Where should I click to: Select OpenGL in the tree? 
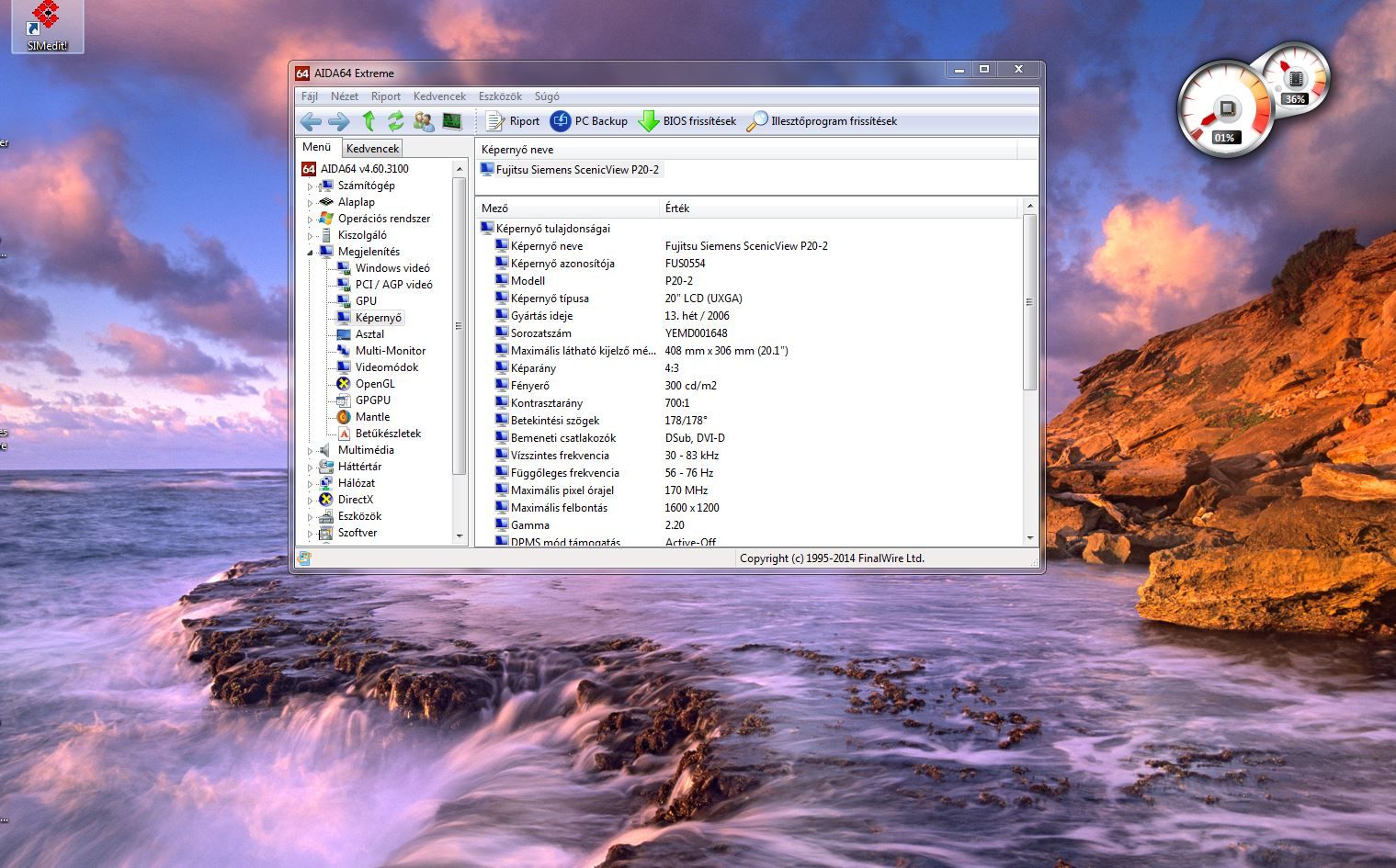(375, 384)
